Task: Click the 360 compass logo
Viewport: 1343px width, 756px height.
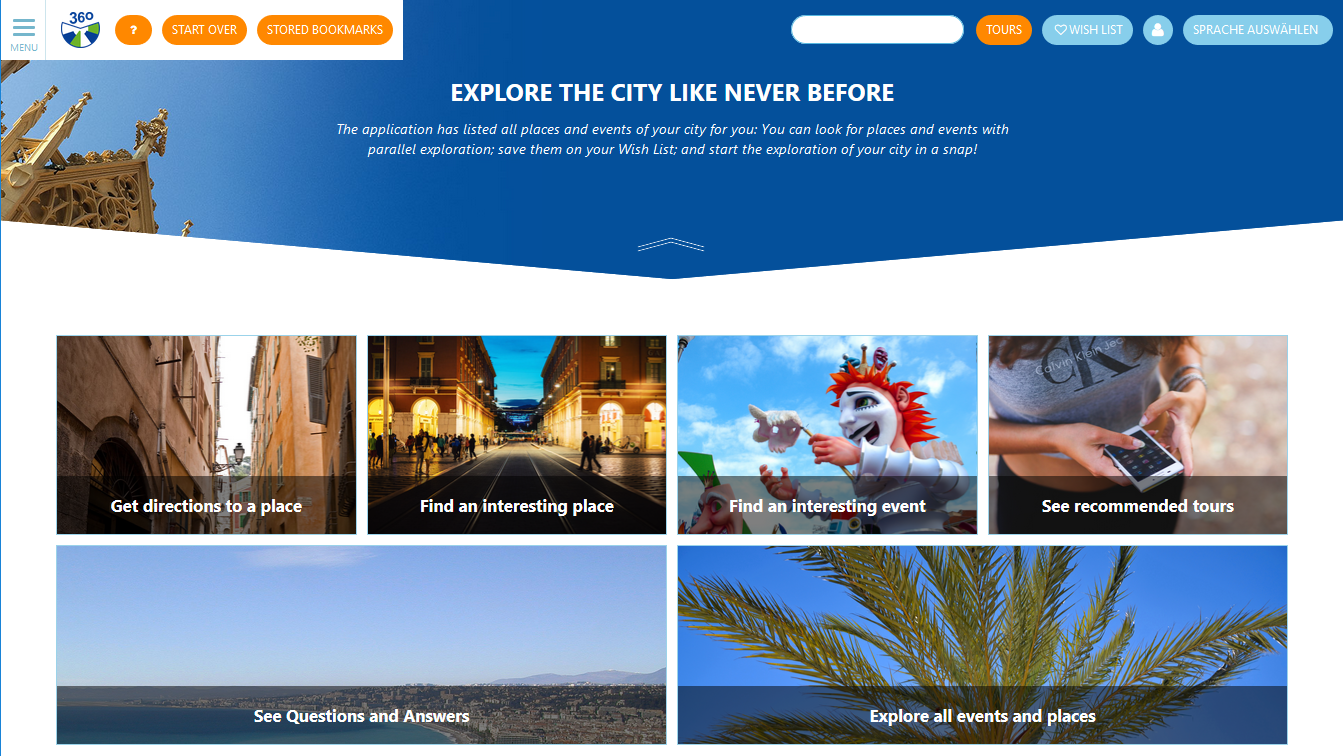Action: coord(80,30)
